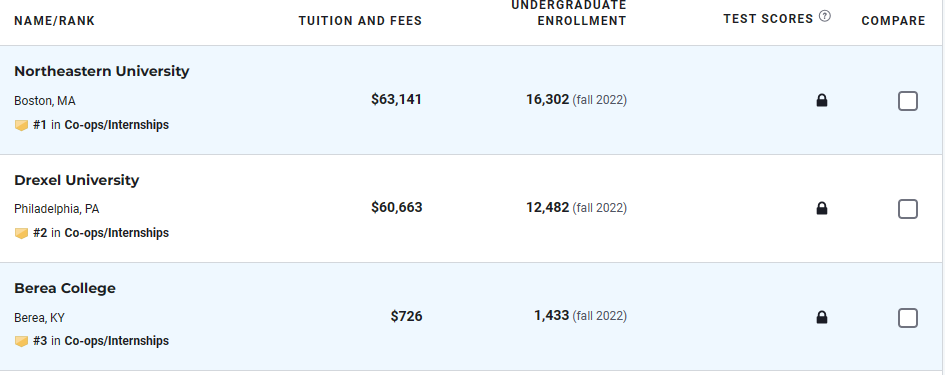
Task: Click the Undergraduate Enrollment column header
Action: tap(569, 13)
